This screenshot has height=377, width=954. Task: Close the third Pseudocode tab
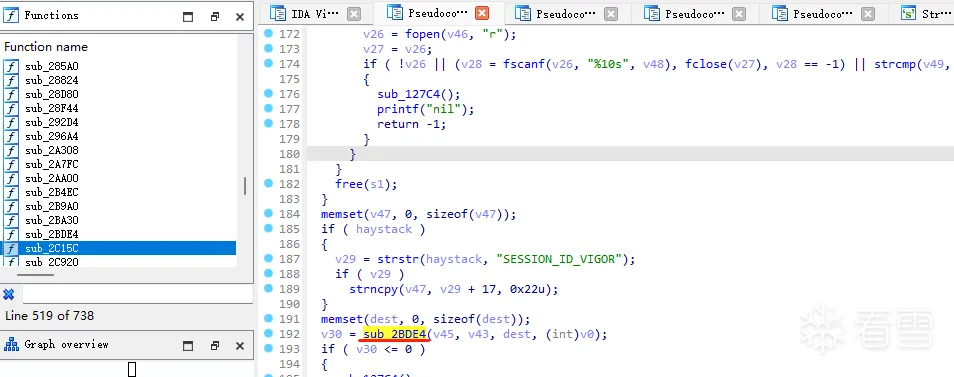[x=739, y=13]
